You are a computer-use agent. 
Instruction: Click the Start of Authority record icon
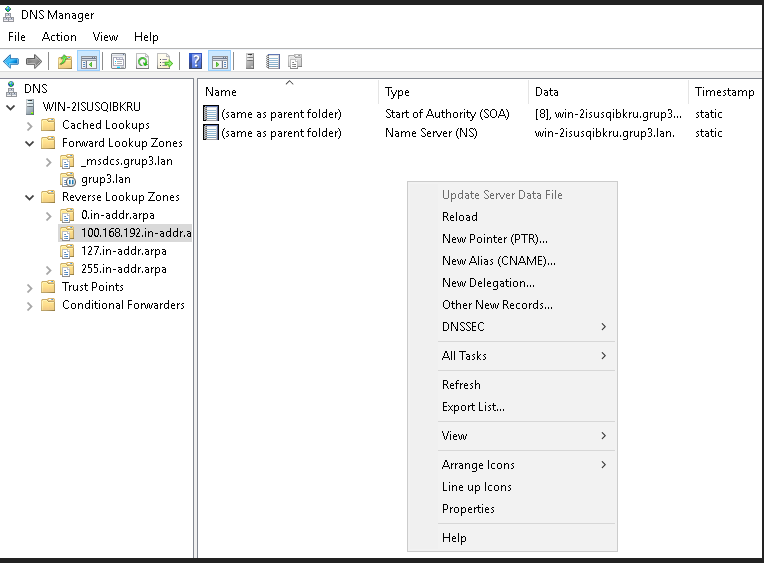(x=211, y=114)
